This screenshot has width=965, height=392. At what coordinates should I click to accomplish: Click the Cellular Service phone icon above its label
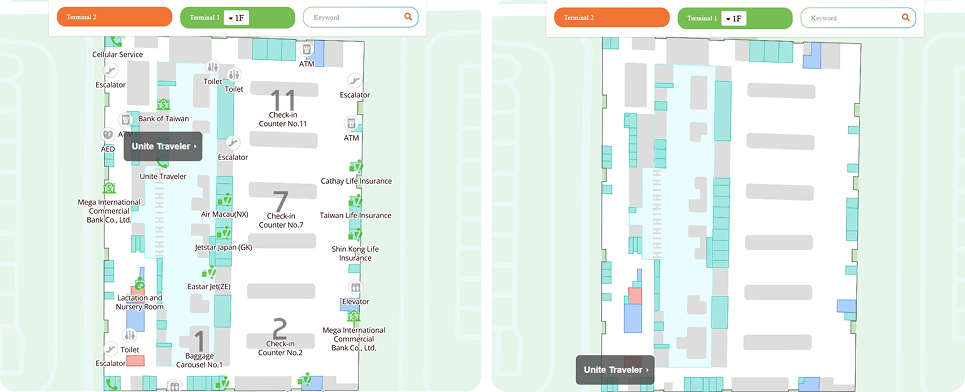click(115, 42)
